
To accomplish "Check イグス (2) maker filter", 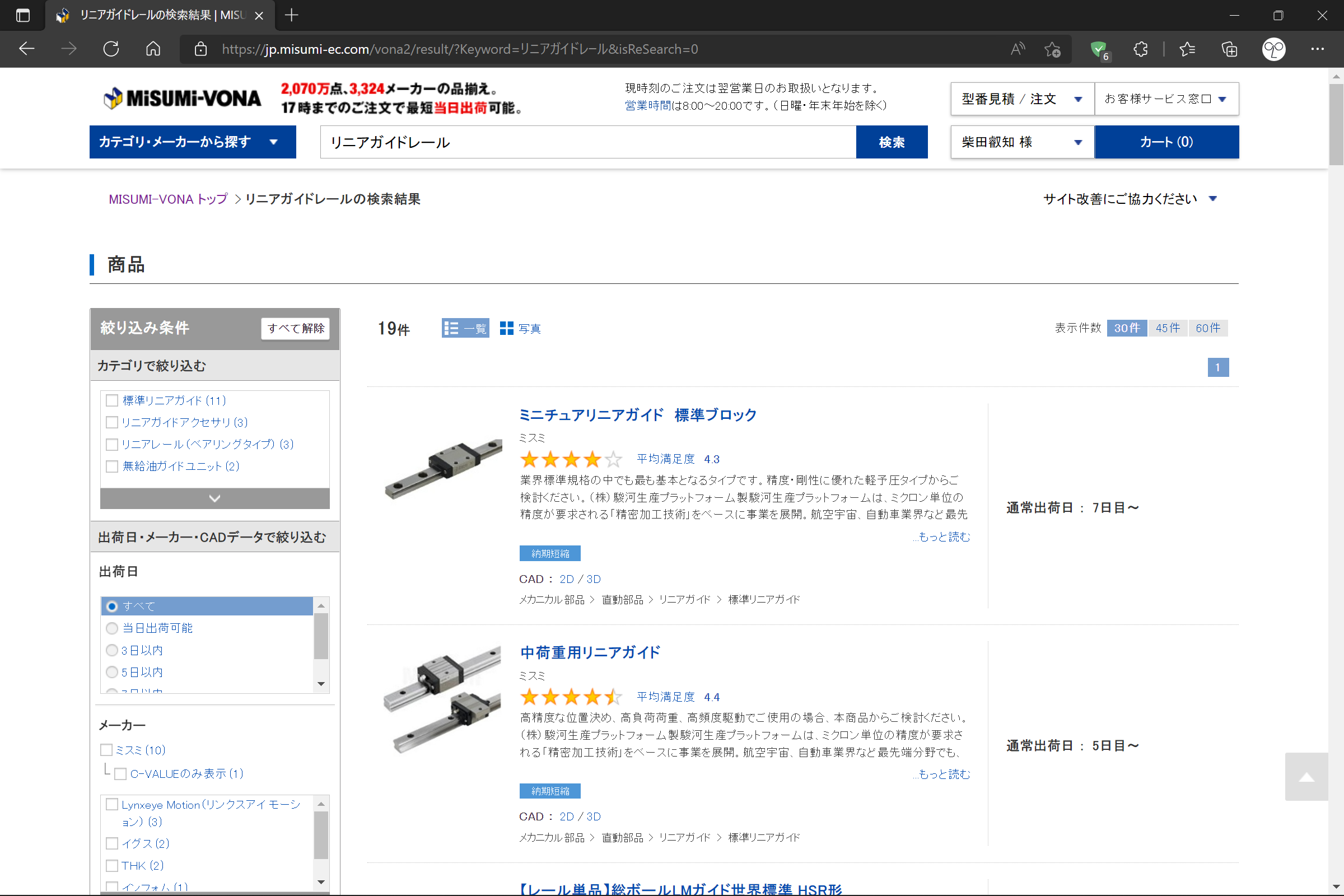I will point(112,843).
